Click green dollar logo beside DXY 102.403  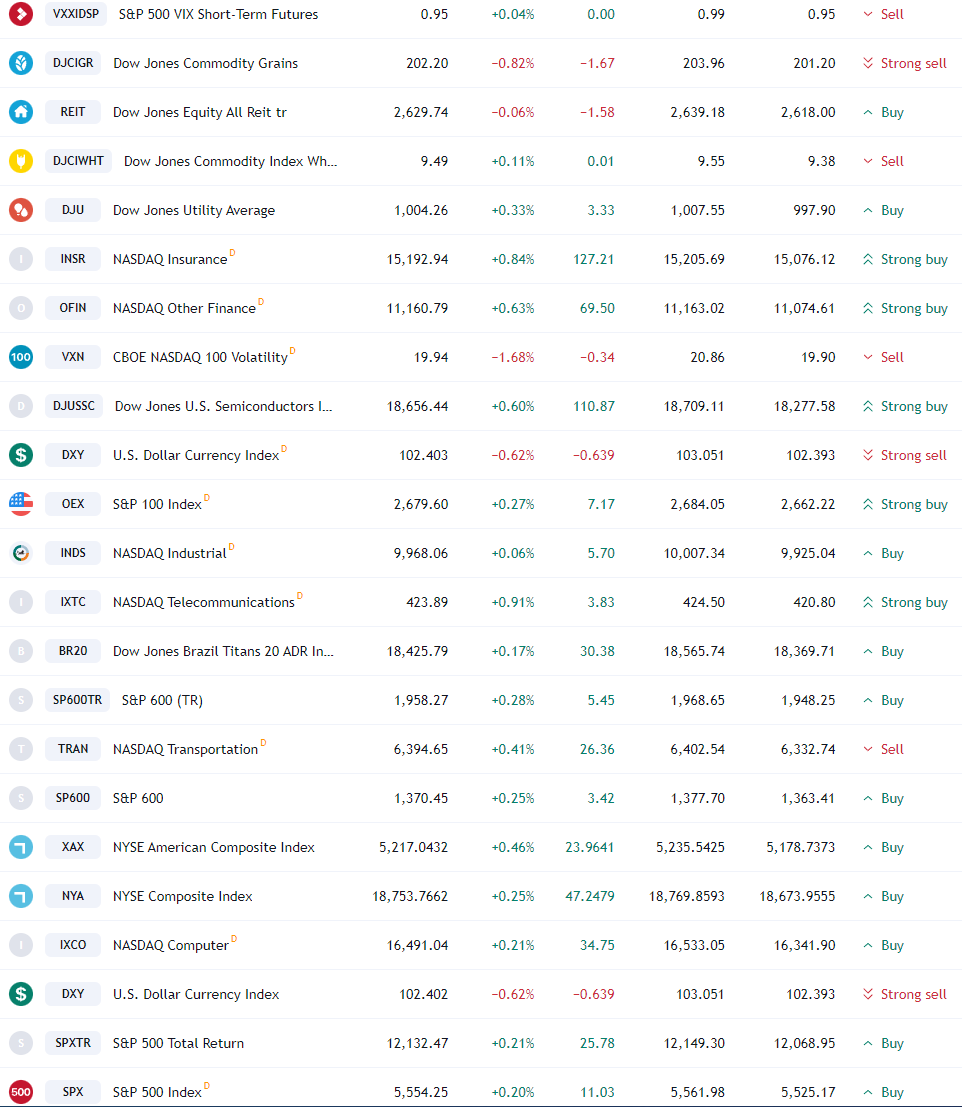(x=21, y=455)
